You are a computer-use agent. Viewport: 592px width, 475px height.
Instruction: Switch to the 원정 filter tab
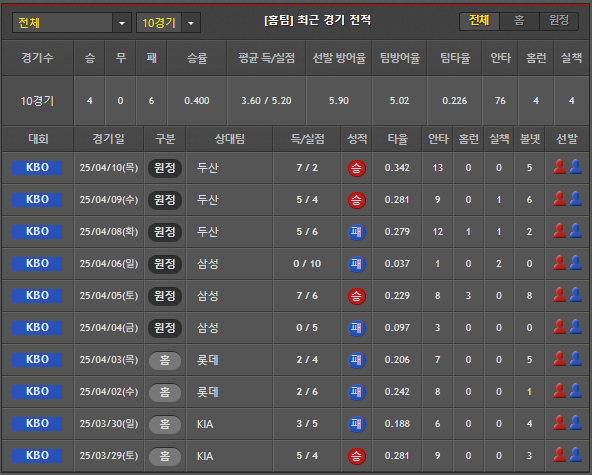pyautogui.click(x=559, y=21)
